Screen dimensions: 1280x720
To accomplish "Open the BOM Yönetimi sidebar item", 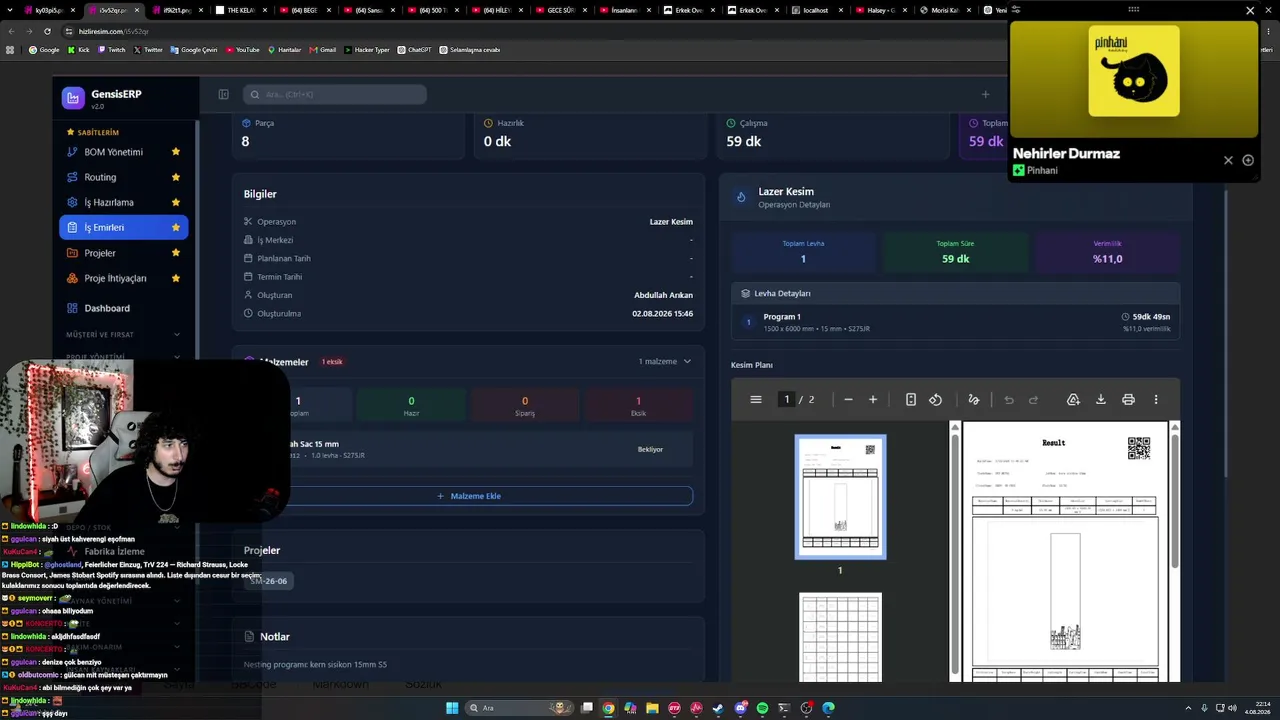I will pos(123,152).
